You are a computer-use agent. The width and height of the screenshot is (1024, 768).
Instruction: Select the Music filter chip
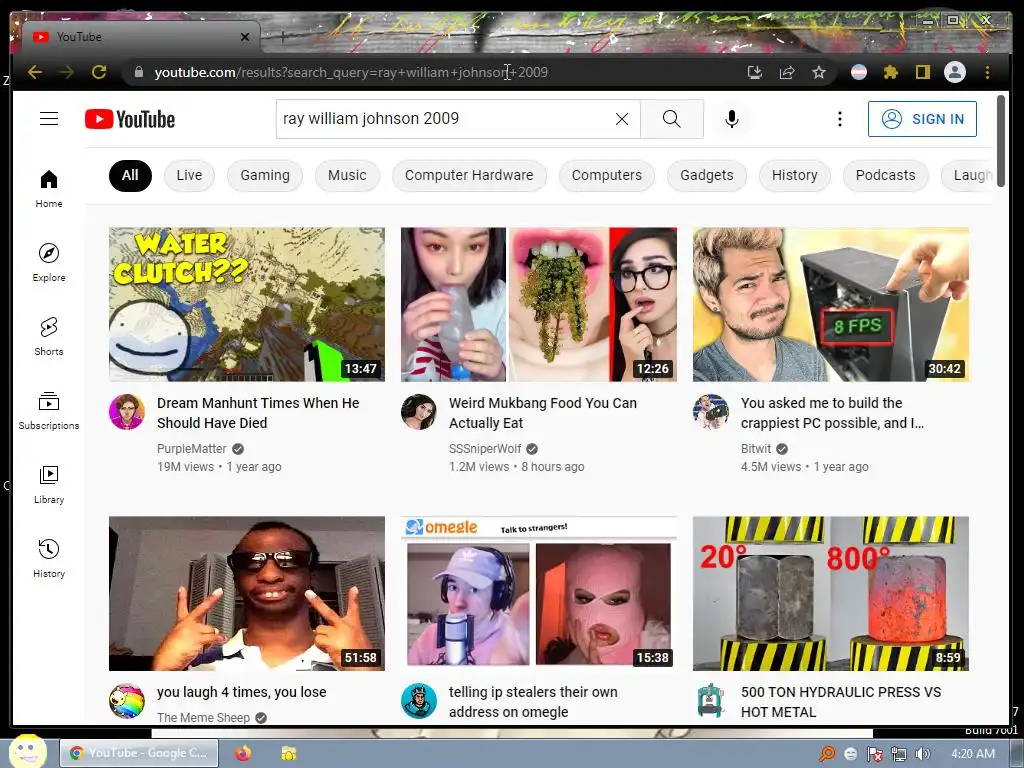click(x=347, y=176)
